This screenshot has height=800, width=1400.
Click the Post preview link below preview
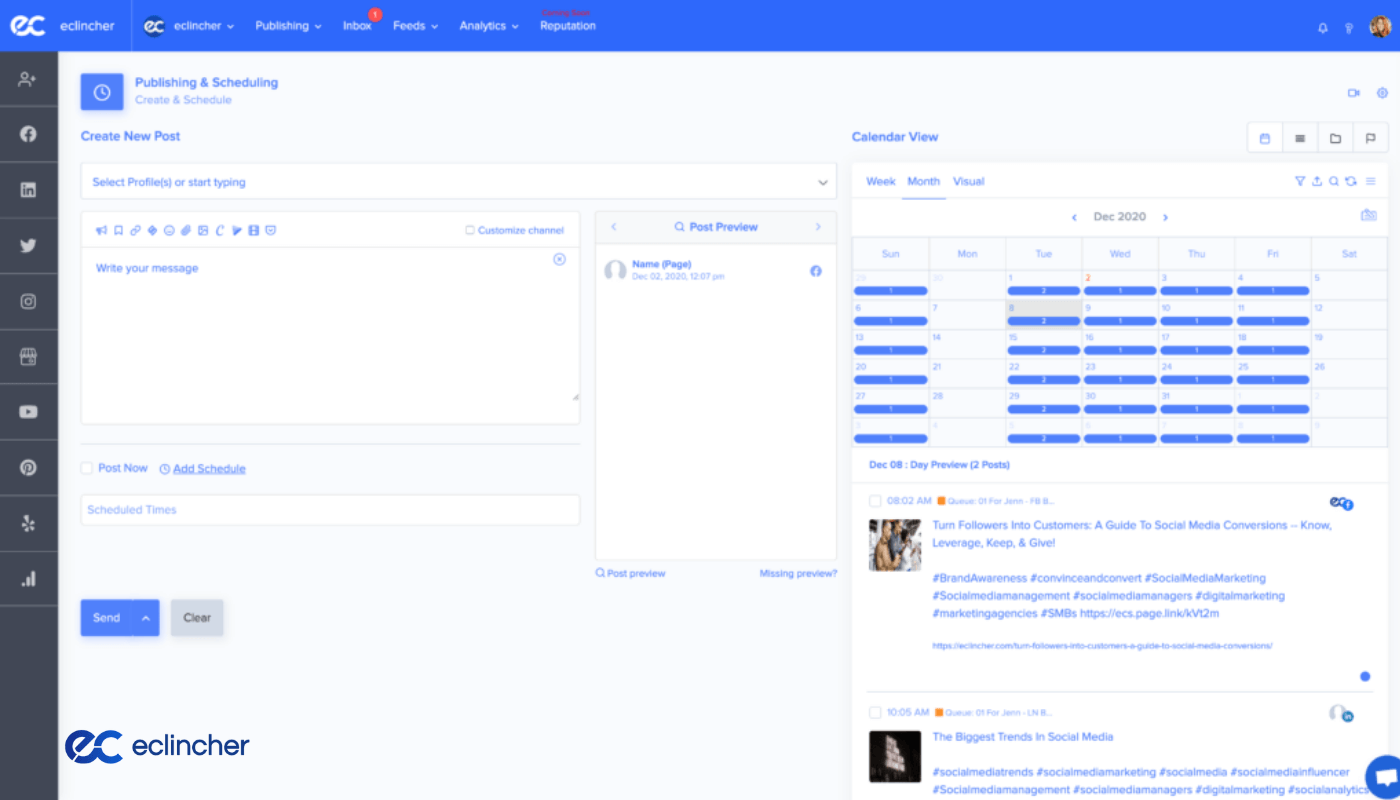[x=630, y=573]
